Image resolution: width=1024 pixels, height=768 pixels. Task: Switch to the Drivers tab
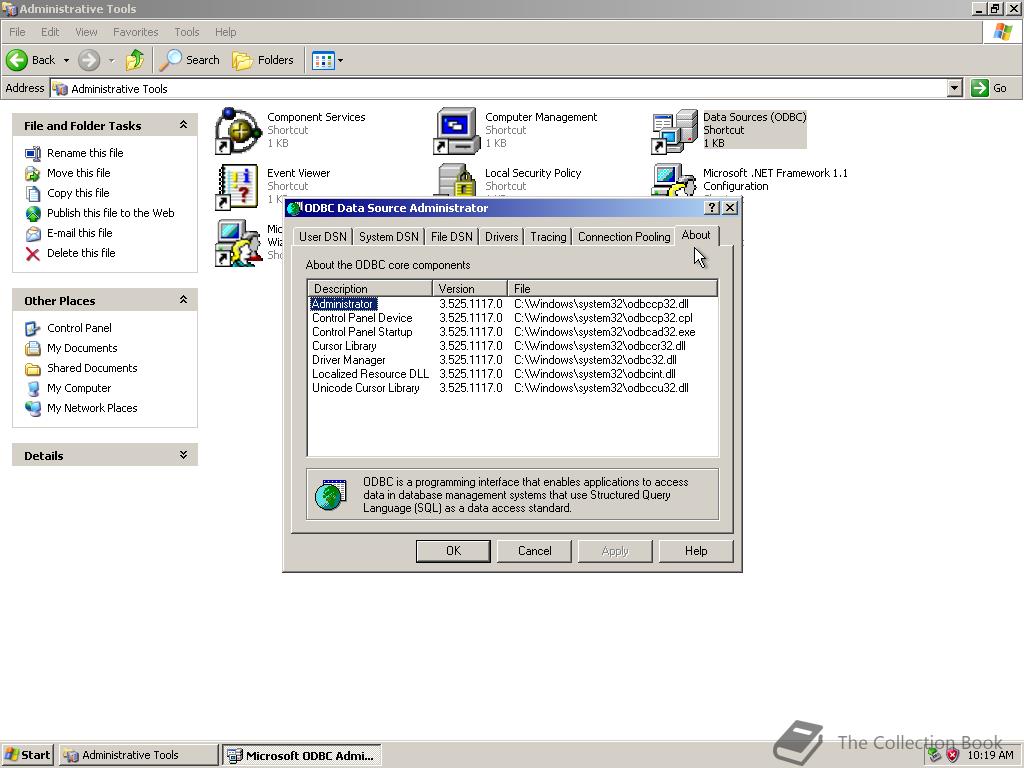(502, 237)
